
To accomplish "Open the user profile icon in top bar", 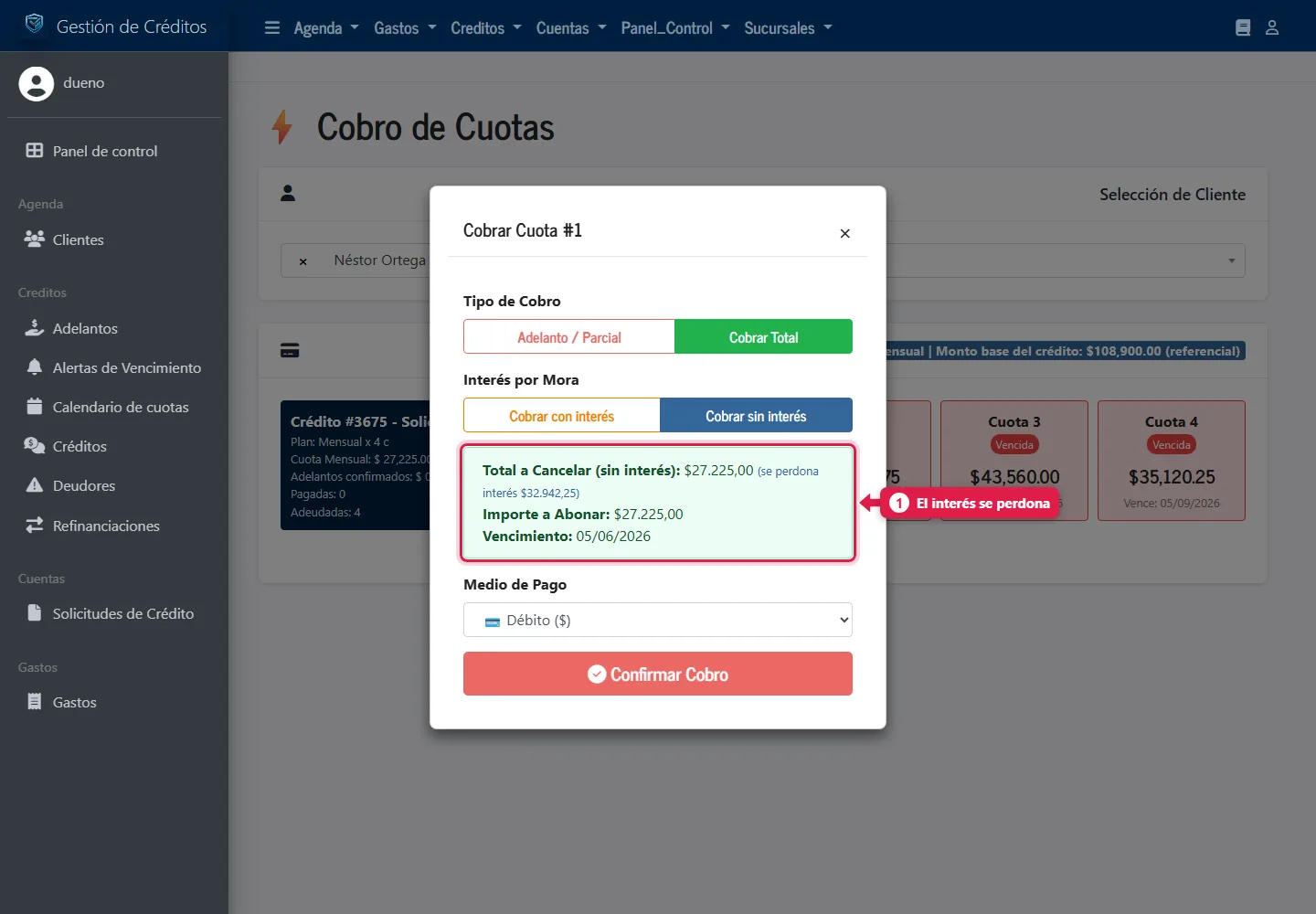I will pos(1272,27).
